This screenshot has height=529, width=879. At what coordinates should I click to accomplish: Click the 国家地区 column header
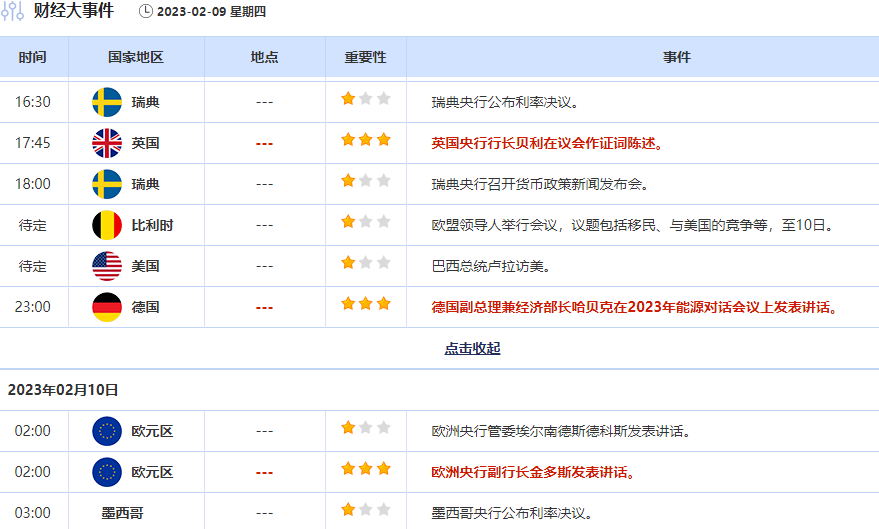point(135,57)
